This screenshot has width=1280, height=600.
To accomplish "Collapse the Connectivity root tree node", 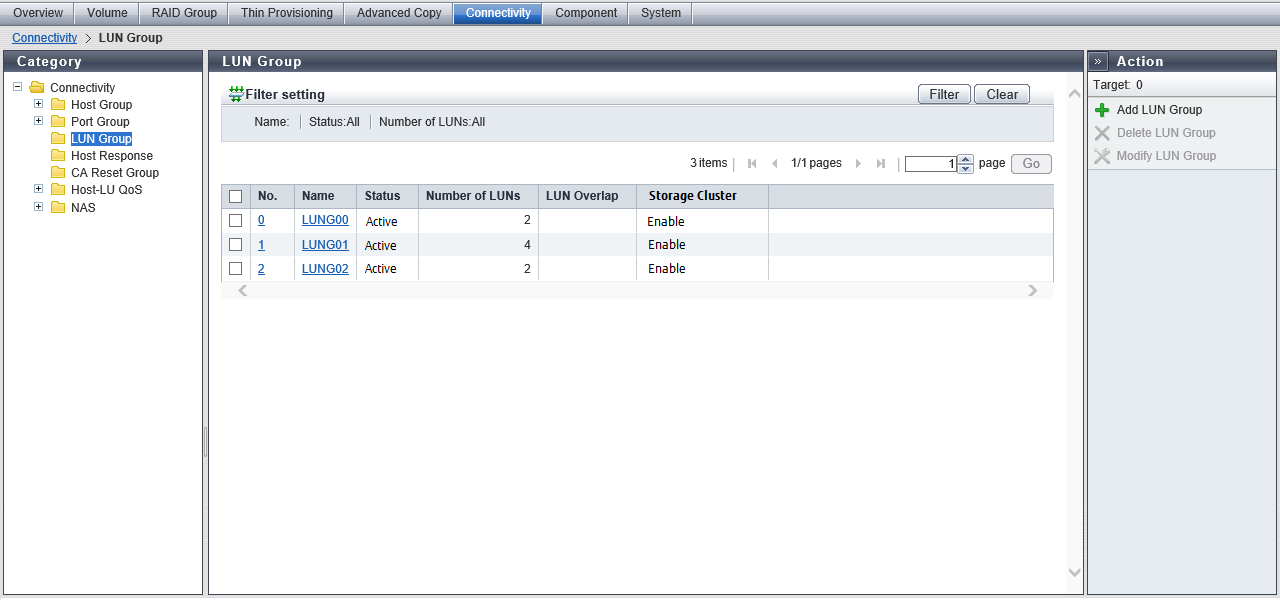I will pyautogui.click(x=18, y=87).
